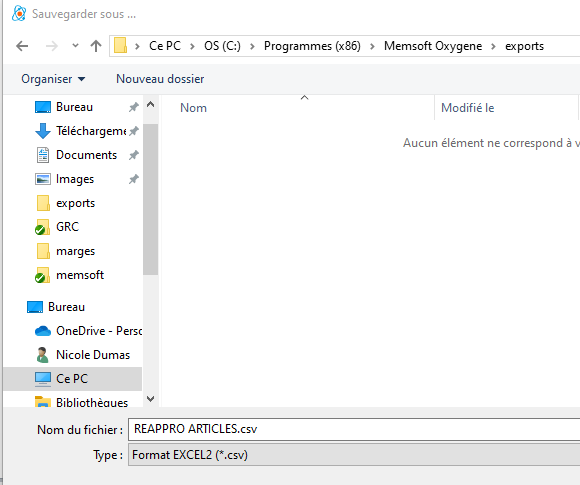Expand chevron after 'OS (C:)' breadcrumb
This screenshot has height=485, width=580.
click(252, 46)
